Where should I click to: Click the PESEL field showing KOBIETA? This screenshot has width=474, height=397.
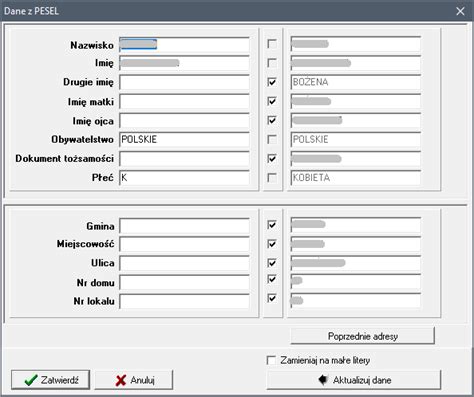356,178
